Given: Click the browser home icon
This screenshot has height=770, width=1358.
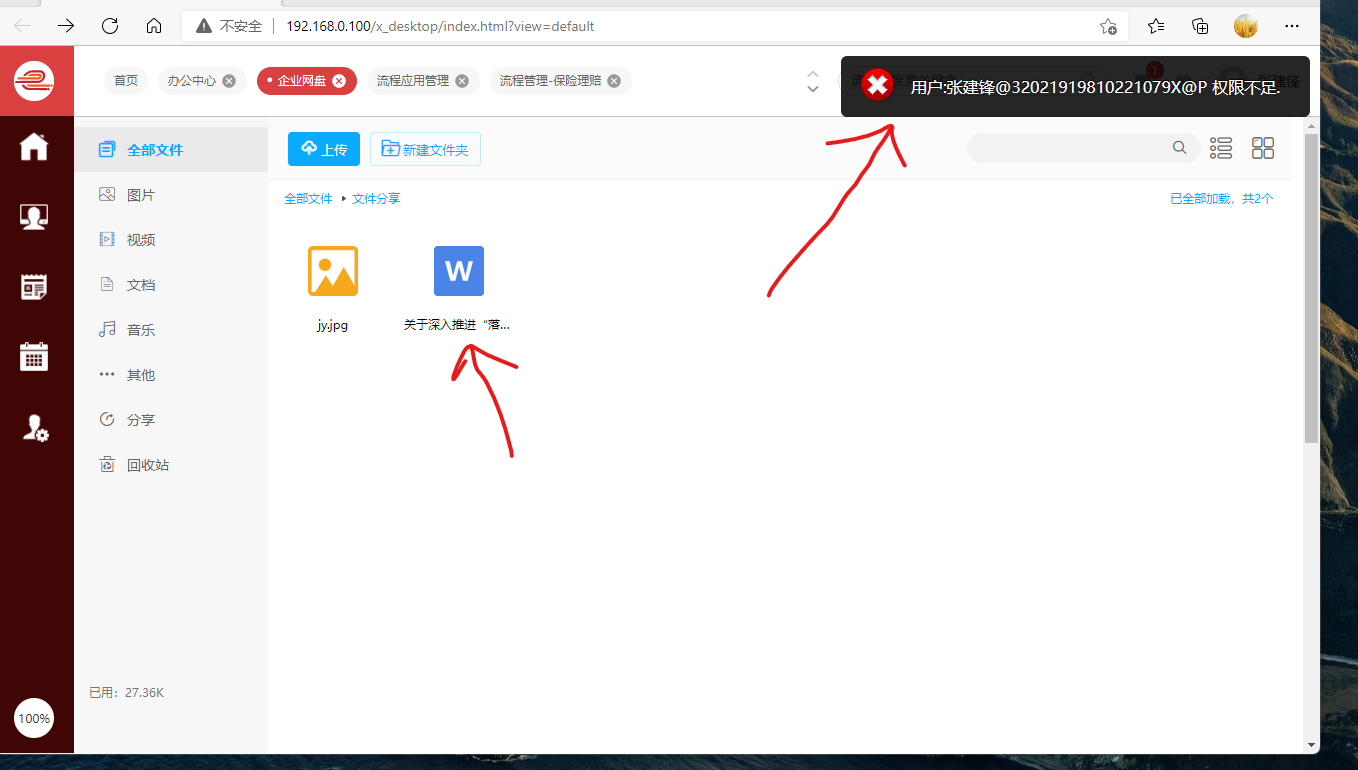Looking at the screenshot, I should (154, 26).
